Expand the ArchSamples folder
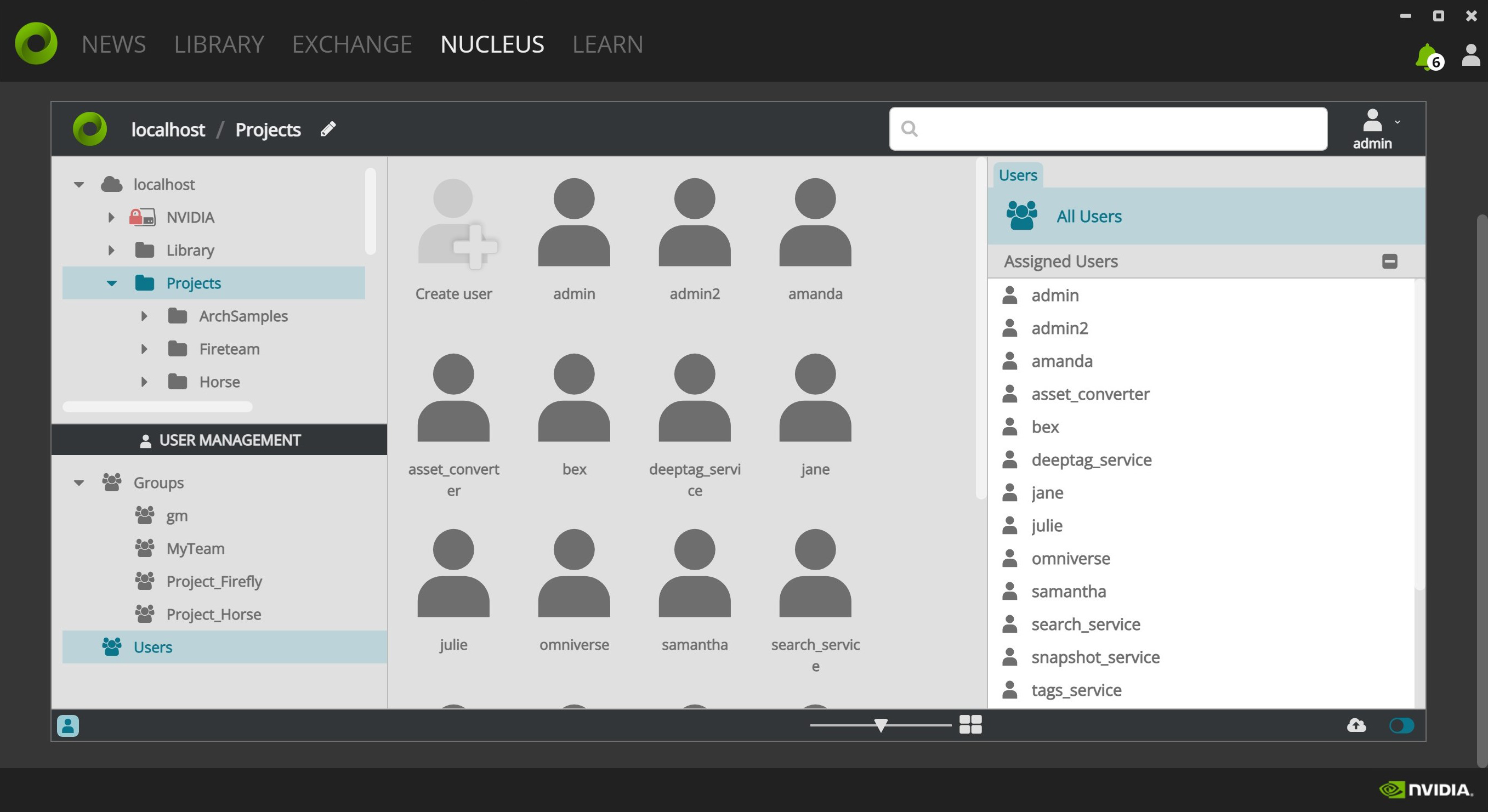Image resolution: width=1488 pixels, height=812 pixels. [144, 316]
